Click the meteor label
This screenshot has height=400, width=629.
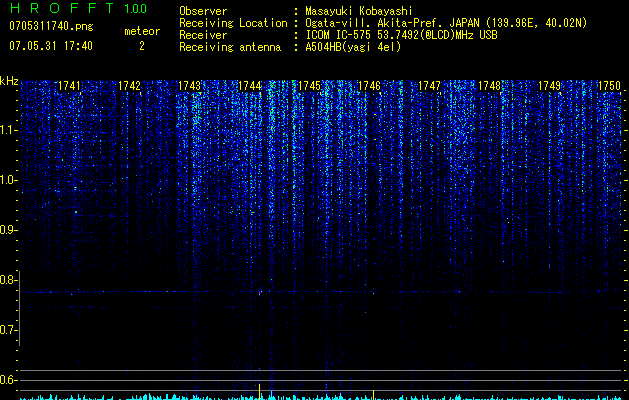[142, 31]
